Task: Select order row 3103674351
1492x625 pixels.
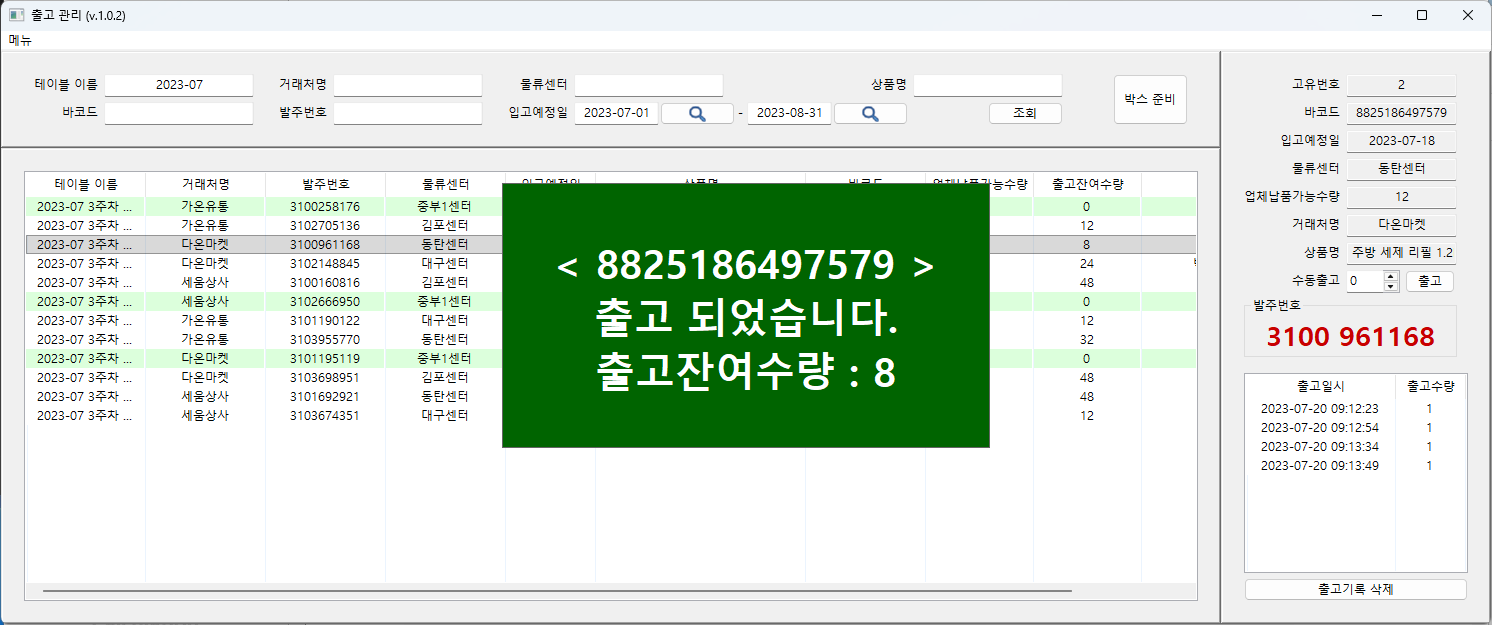Action: 611,416
